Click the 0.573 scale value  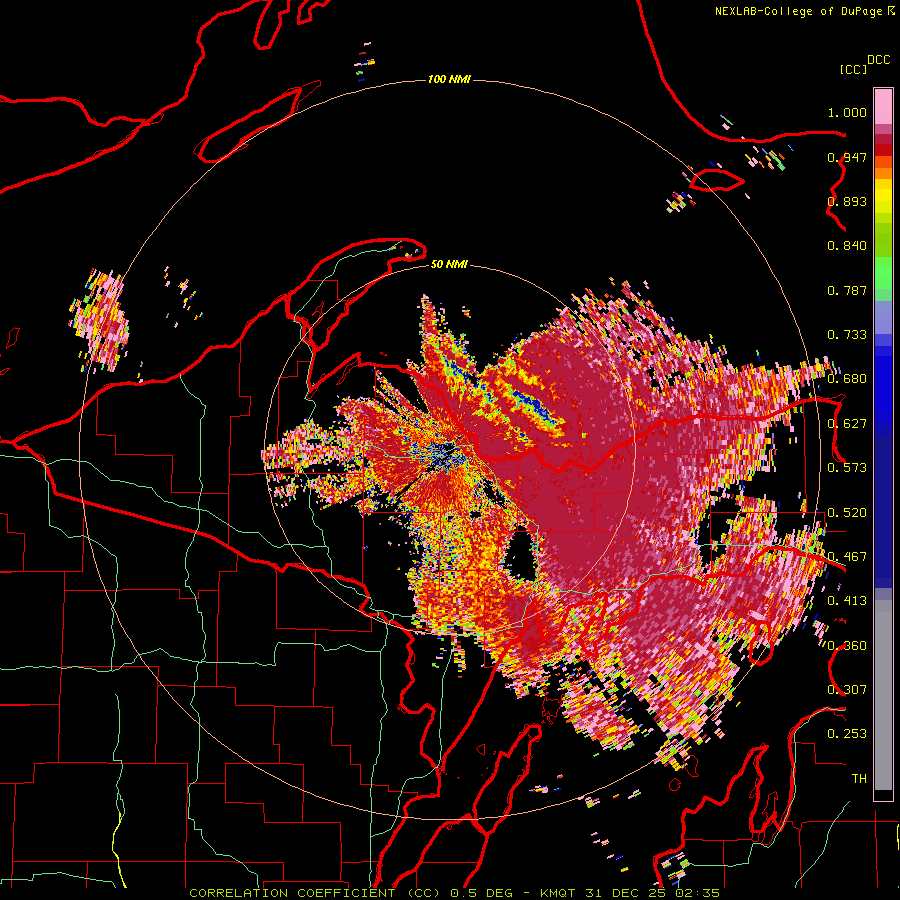click(x=847, y=468)
